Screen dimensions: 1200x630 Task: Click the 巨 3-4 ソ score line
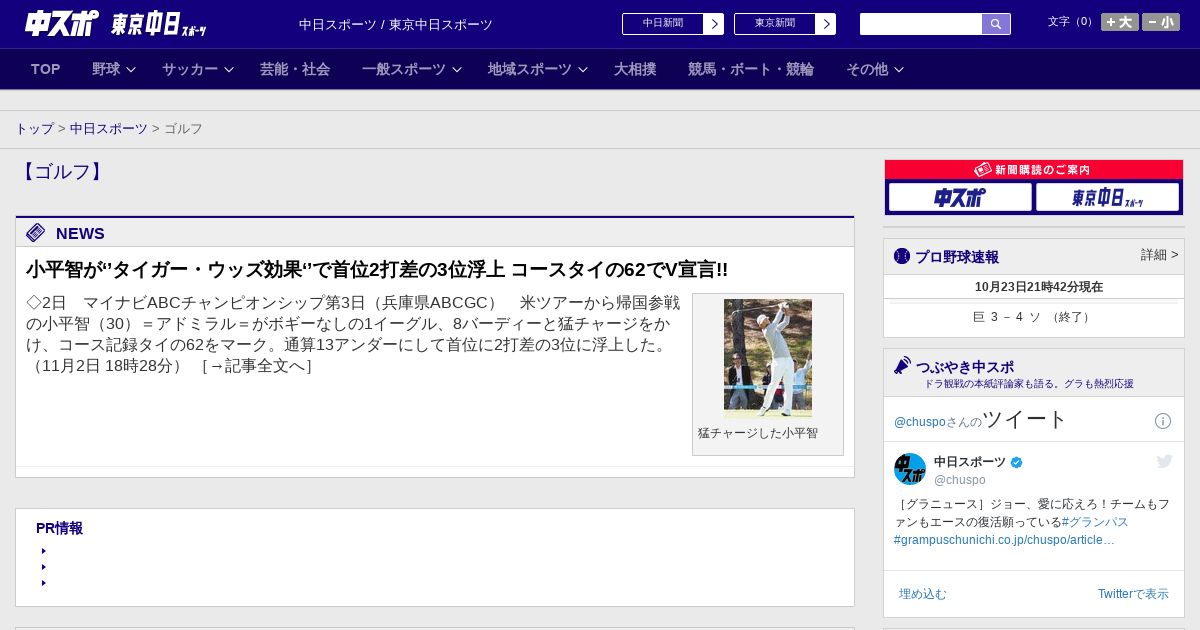[x=1033, y=317]
